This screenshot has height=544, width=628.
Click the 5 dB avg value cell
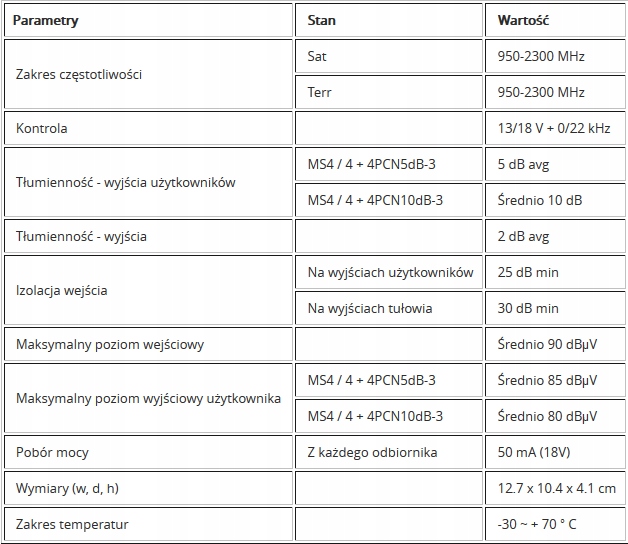pyautogui.click(x=523, y=164)
